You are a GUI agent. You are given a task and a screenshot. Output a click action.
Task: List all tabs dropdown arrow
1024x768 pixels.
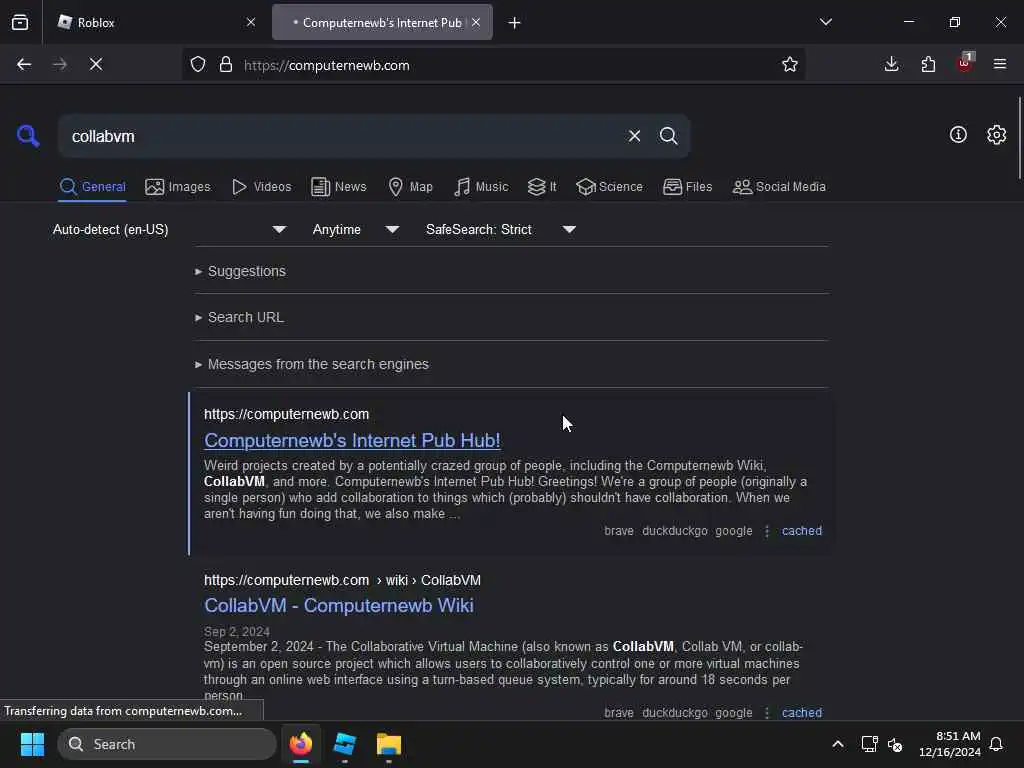[826, 22]
